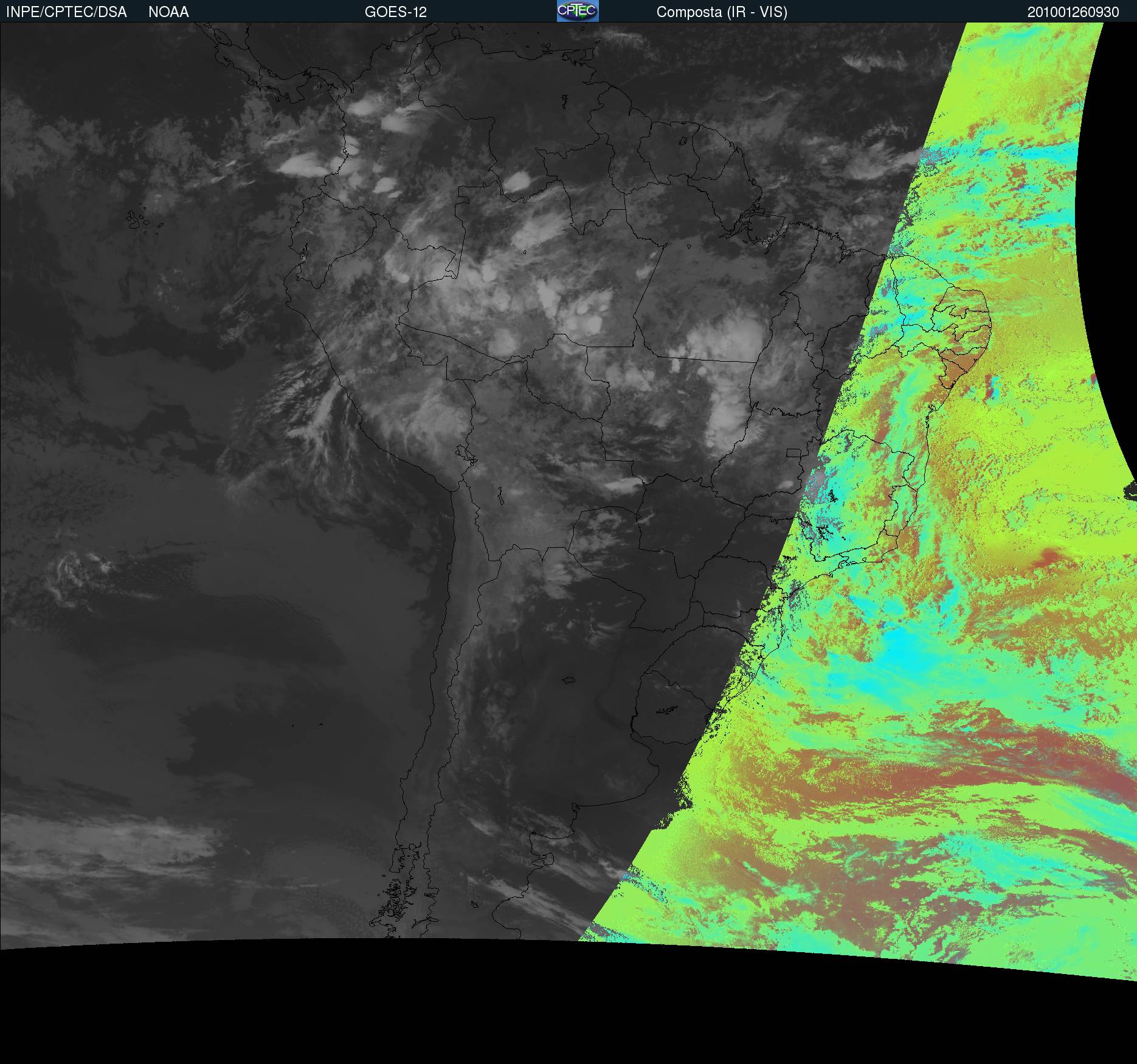Click the INPE/CPTEC/DSA header text

[66, 12]
